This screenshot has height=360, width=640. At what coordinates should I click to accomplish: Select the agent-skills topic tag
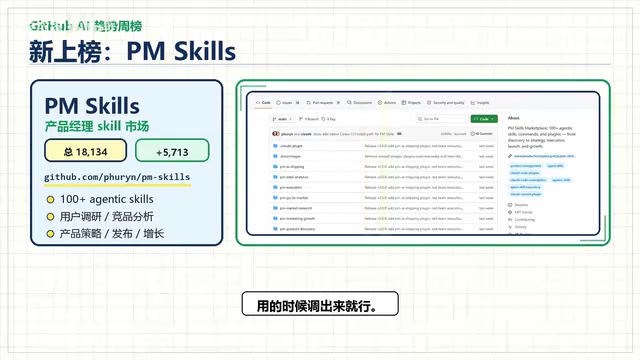556,166
